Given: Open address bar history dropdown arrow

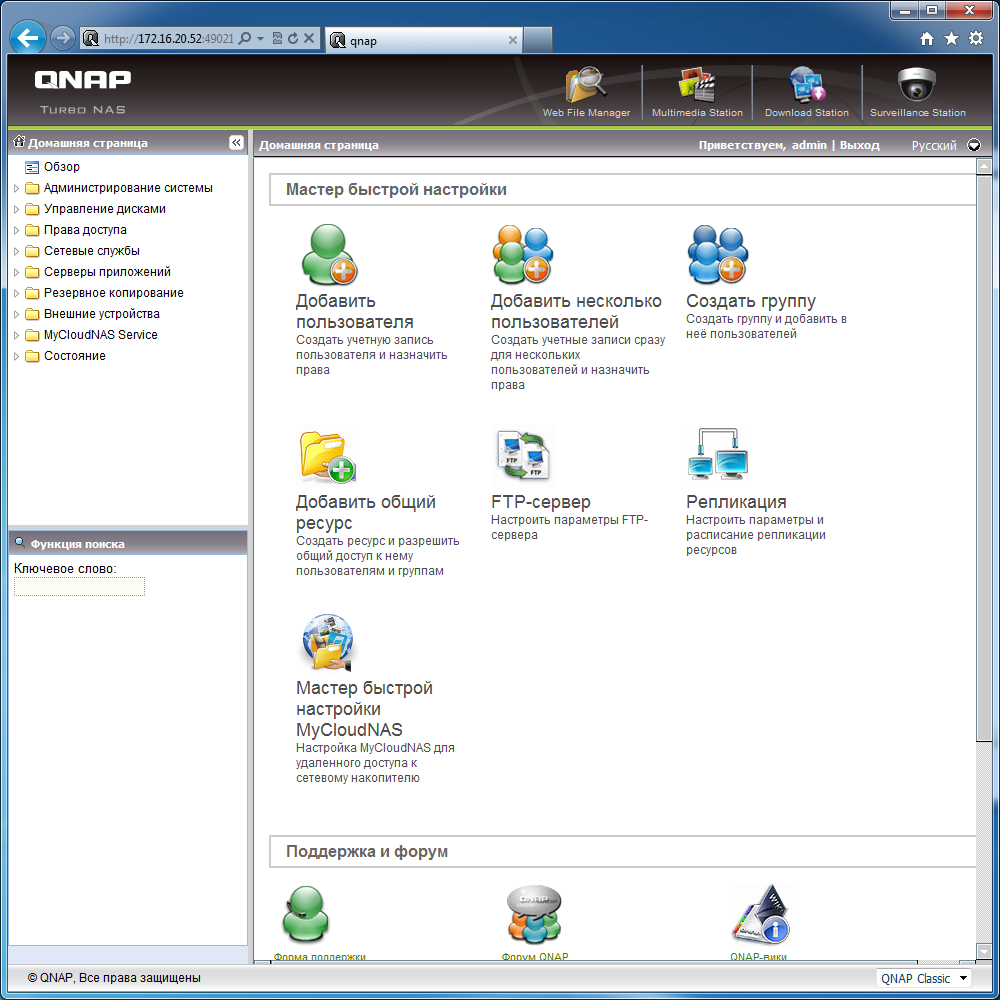Looking at the screenshot, I should pyautogui.click(x=260, y=38).
